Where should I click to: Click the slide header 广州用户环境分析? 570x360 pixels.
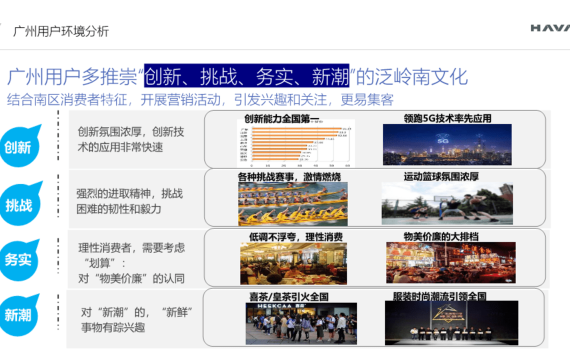click(x=61, y=31)
